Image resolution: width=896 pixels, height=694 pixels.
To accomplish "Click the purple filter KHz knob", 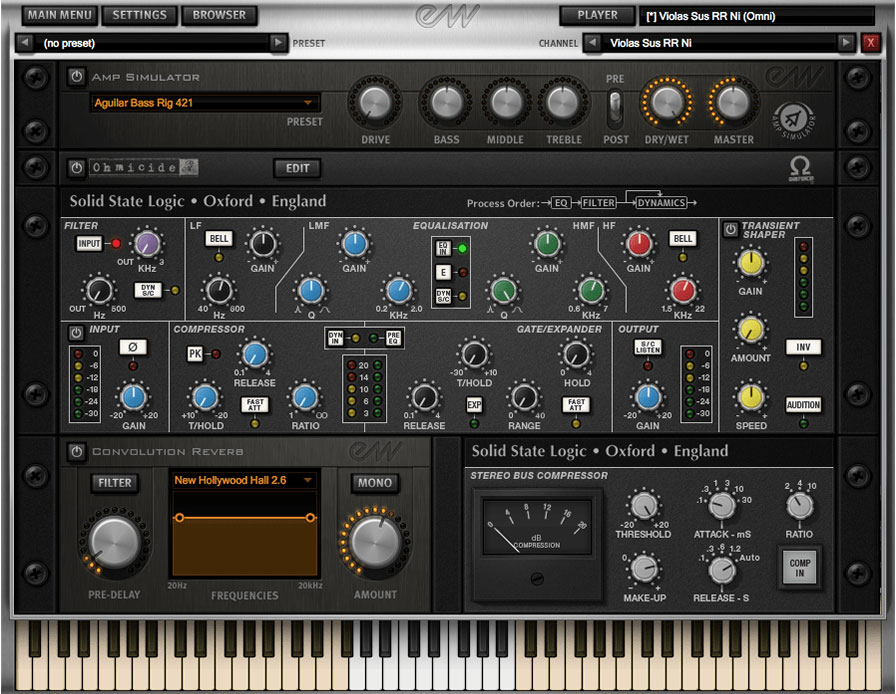I will [147, 244].
